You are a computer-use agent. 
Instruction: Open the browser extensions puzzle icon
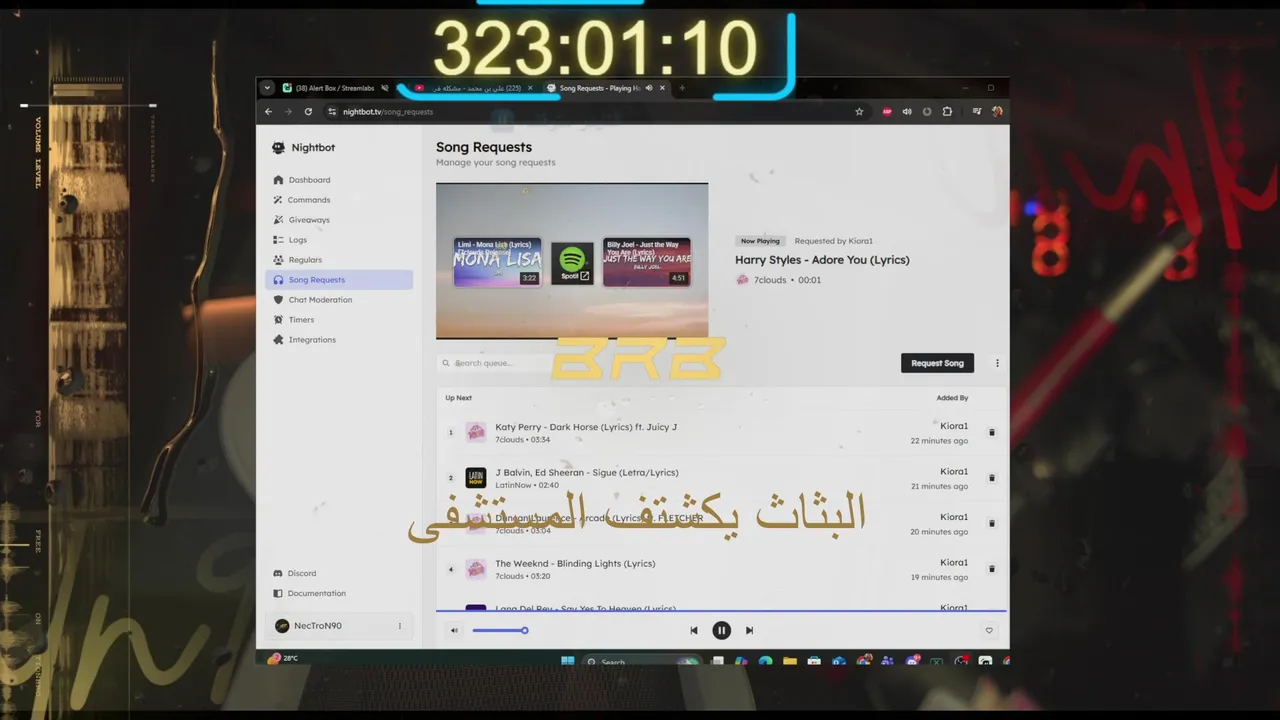coord(947,112)
